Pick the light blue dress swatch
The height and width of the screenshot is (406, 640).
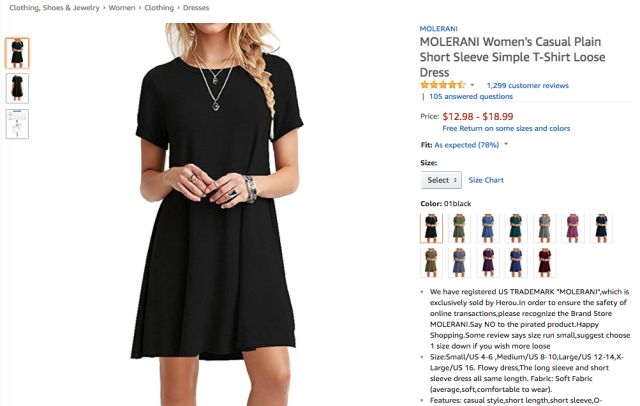(x=488, y=228)
